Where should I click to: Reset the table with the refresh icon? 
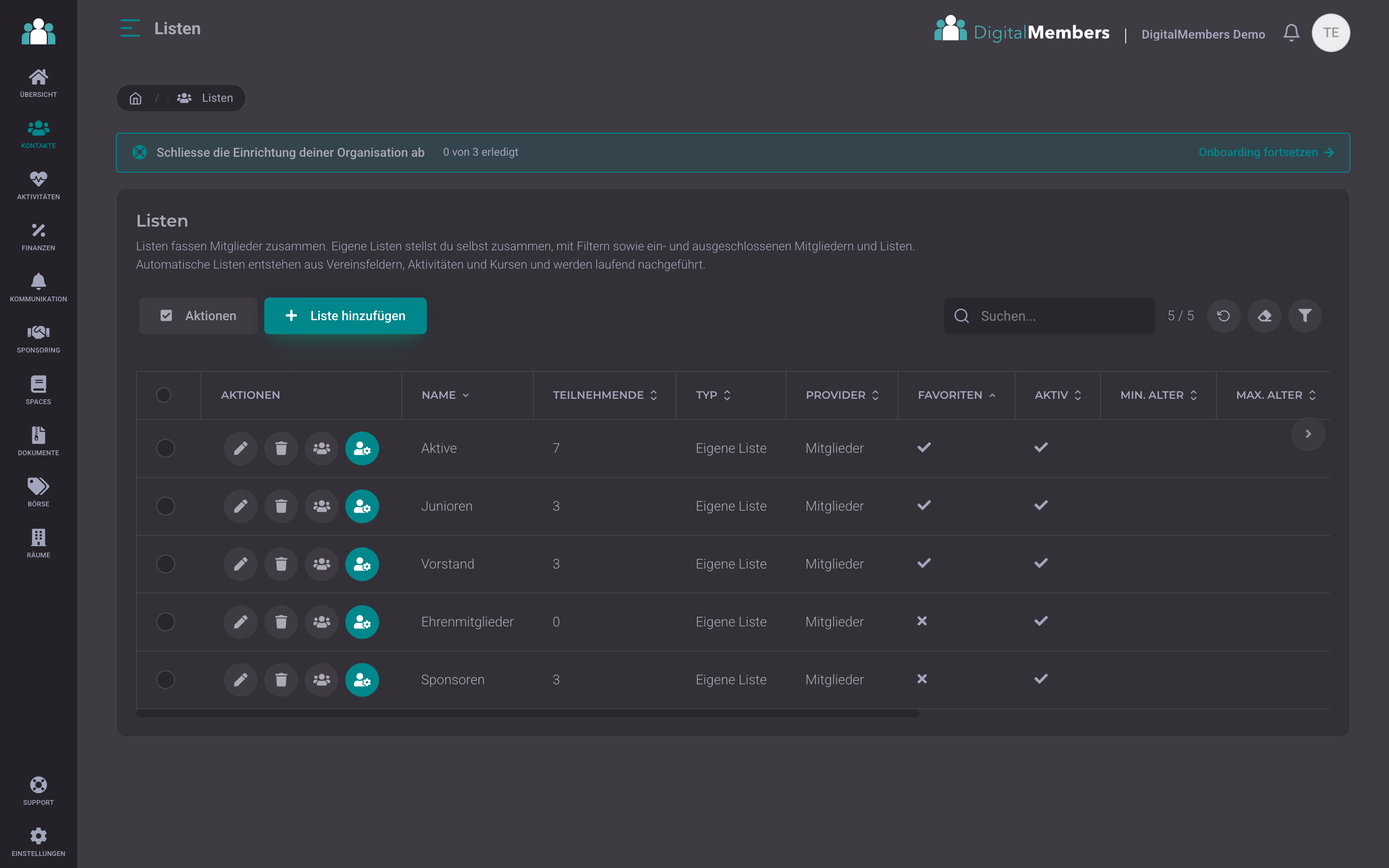point(1223,316)
